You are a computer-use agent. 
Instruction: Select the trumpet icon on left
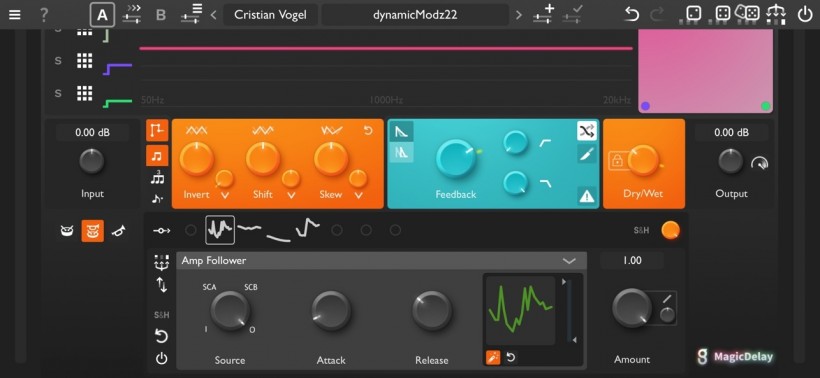tap(120, 230)
